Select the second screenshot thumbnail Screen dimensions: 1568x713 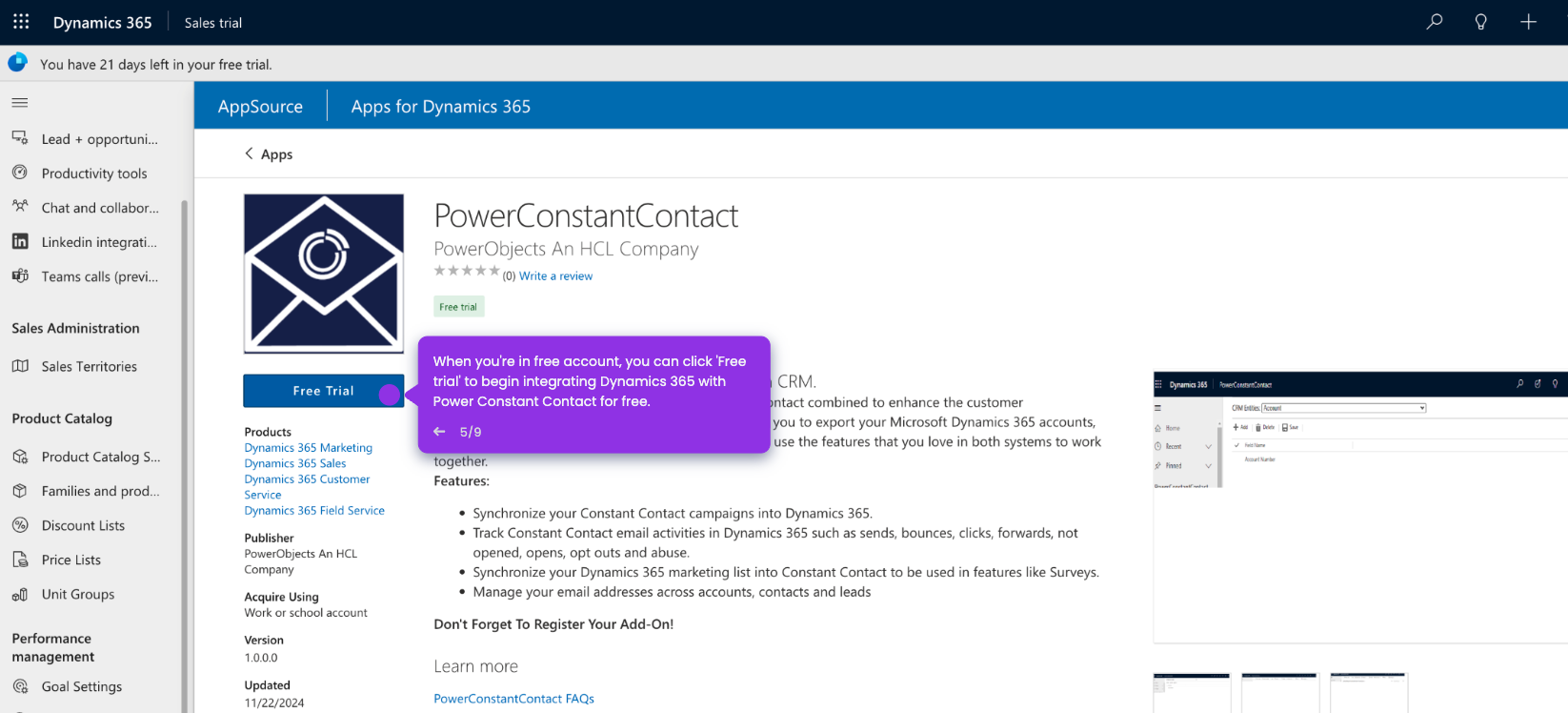(x=1280, y=693)
